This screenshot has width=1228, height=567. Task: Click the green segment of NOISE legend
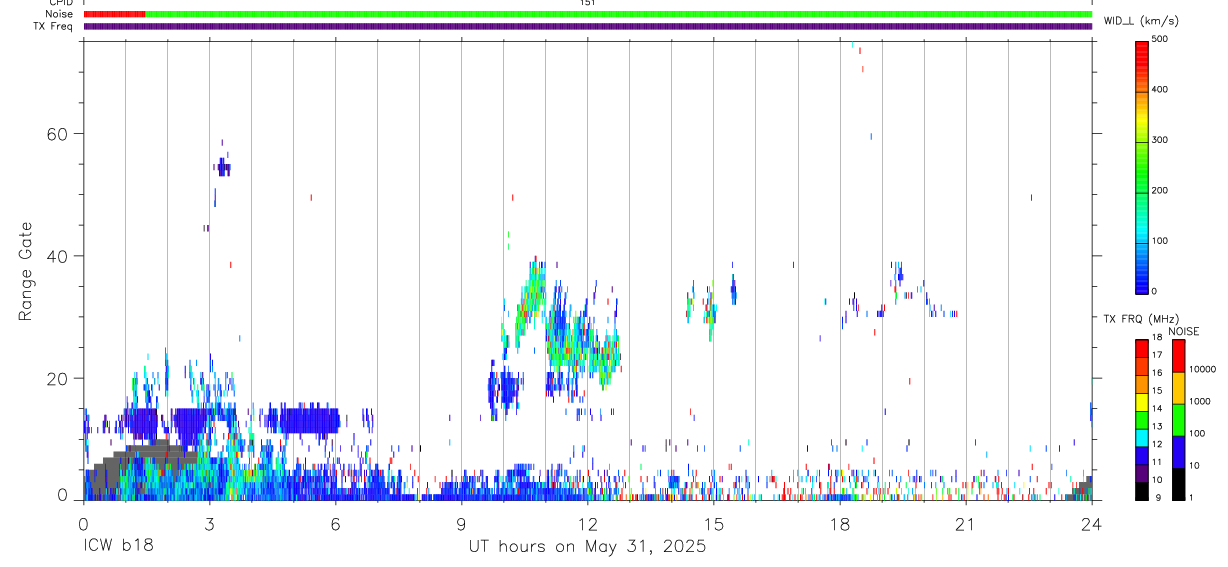click(1178, 419)
